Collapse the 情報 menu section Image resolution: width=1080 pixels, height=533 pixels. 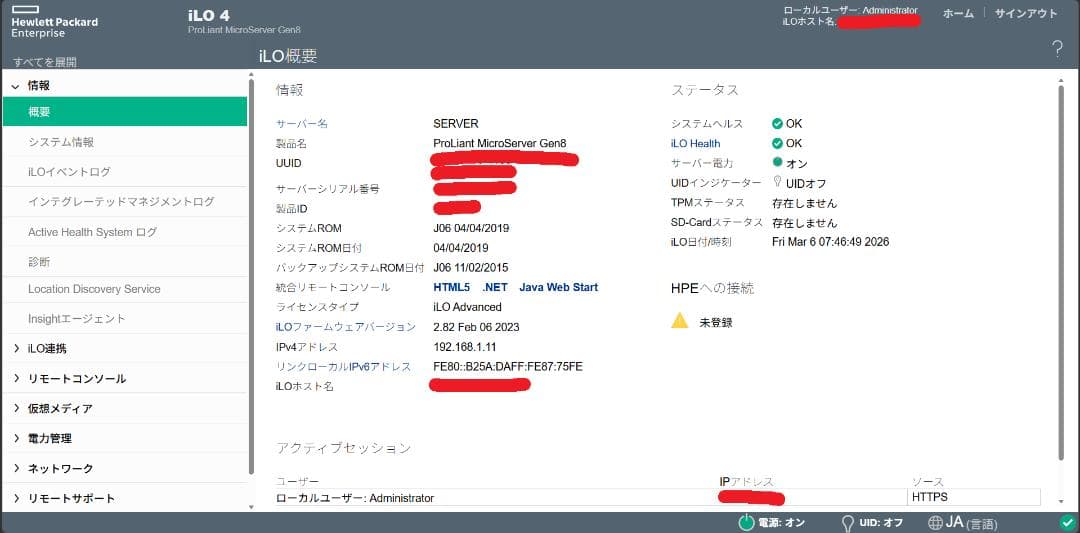point(15,86)
